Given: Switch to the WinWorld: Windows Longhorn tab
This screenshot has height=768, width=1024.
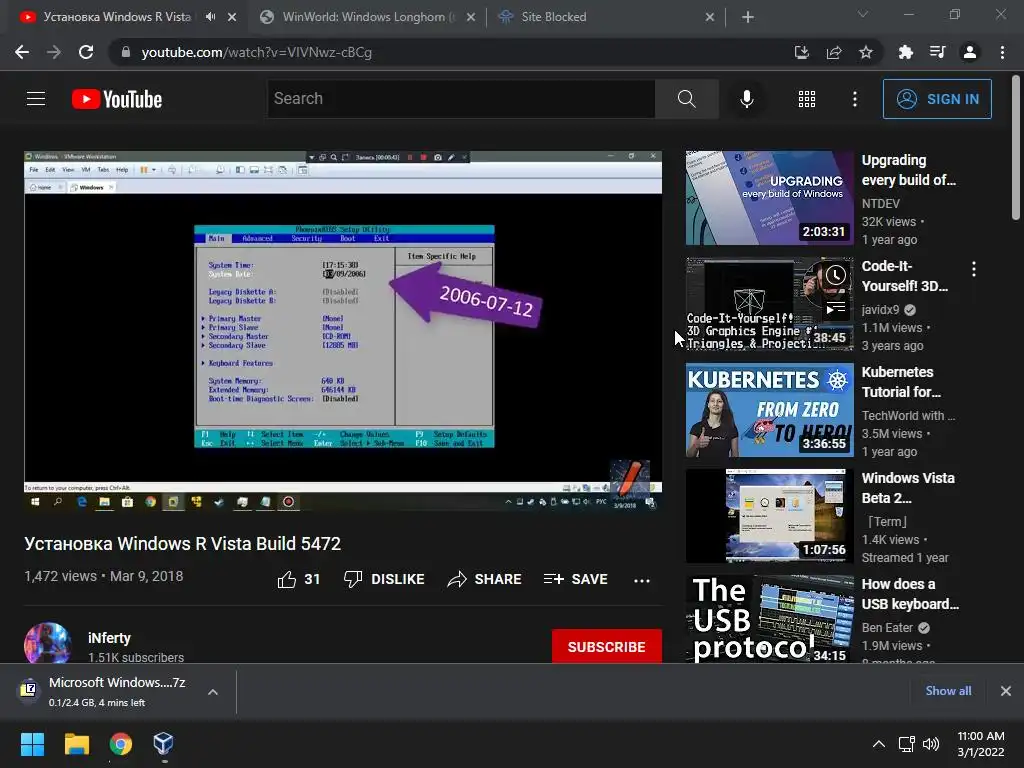Looking at the screenshot, I should pos(366,17).
